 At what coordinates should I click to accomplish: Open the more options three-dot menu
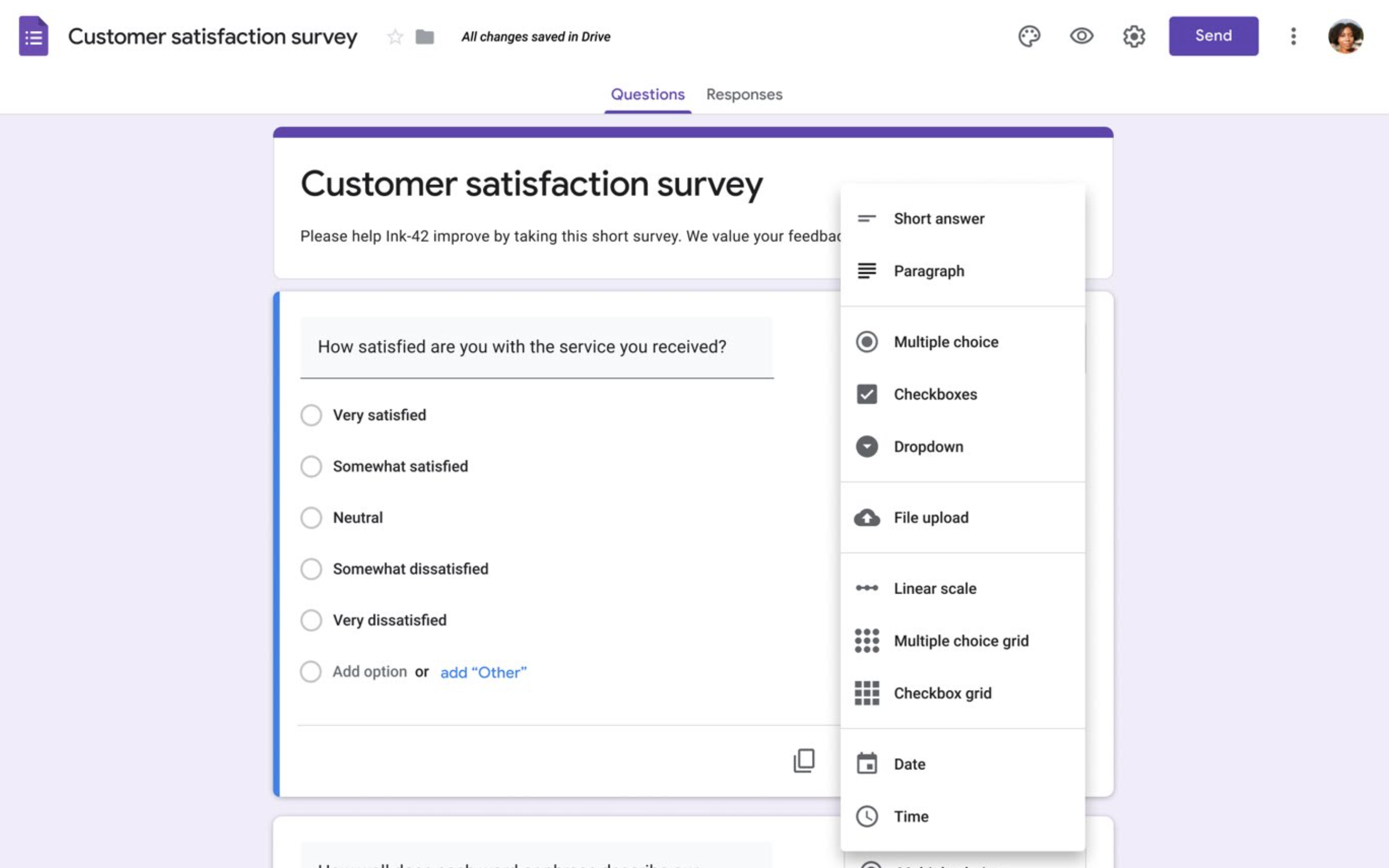(x=1293, y=36)
